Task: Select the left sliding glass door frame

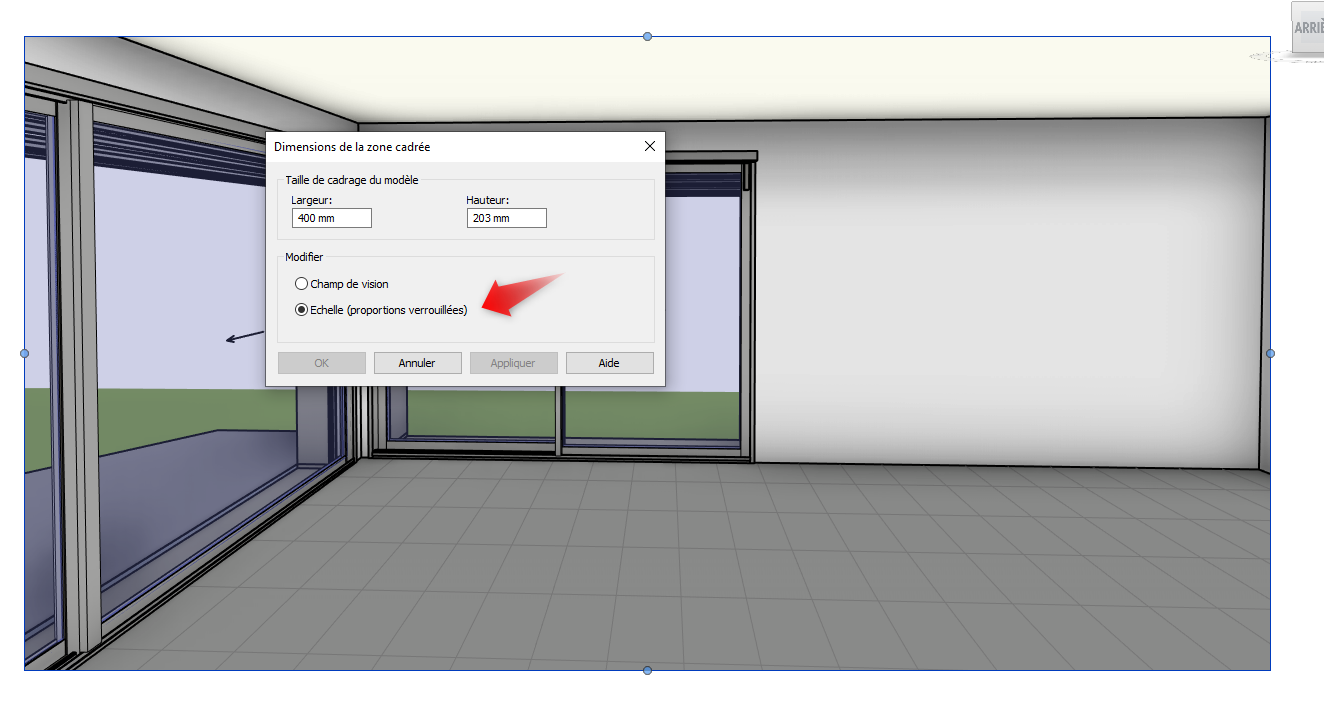Action: tap(78, 380)
